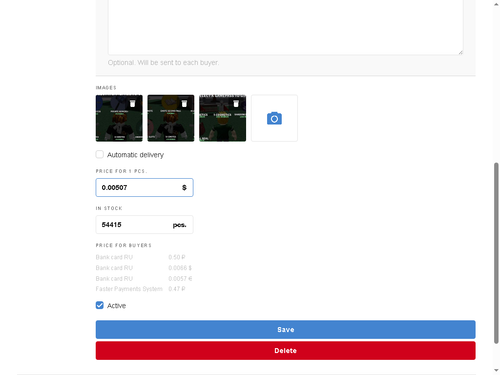Image resolution: width=500 pixels, height=375 pixels.
Task: Add a new photo via camera icon
Action: tap(274, 118)
